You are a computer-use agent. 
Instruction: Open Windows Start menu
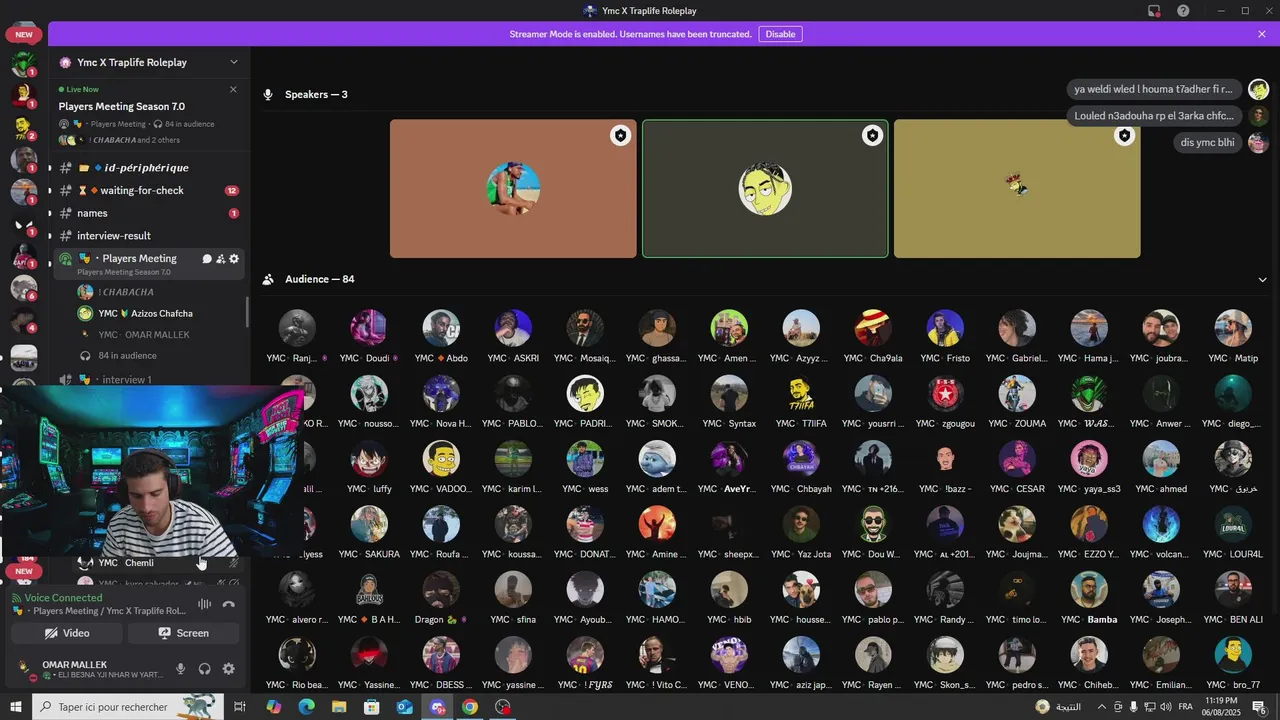point(16,707)
